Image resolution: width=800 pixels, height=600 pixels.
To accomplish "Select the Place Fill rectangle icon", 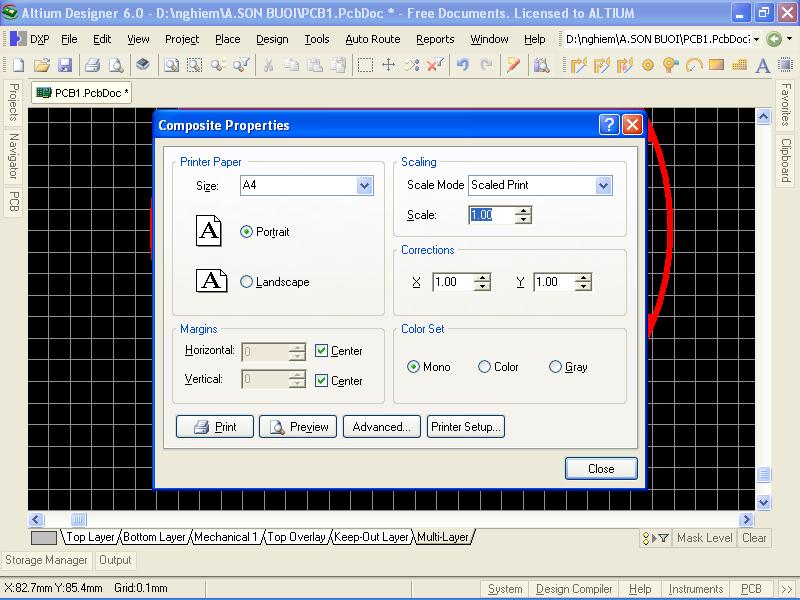I will 716,64.
